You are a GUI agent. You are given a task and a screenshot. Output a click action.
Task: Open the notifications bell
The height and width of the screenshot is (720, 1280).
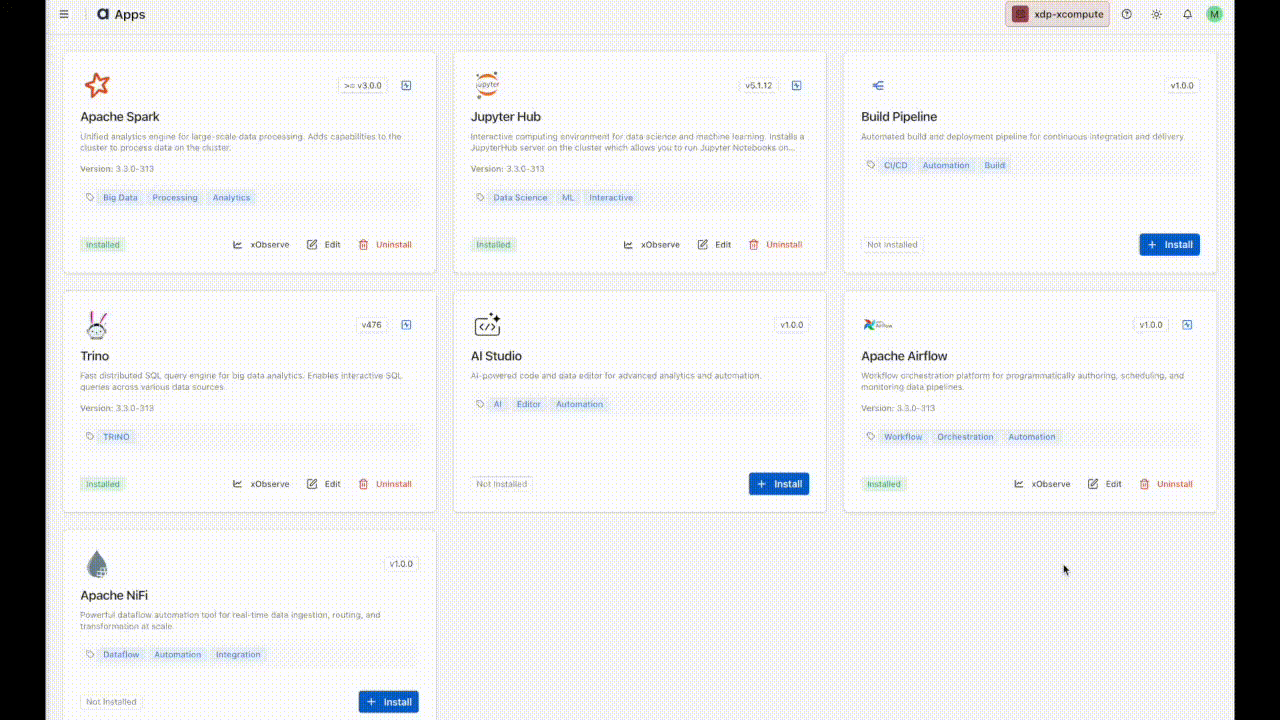coord(1187,14)
